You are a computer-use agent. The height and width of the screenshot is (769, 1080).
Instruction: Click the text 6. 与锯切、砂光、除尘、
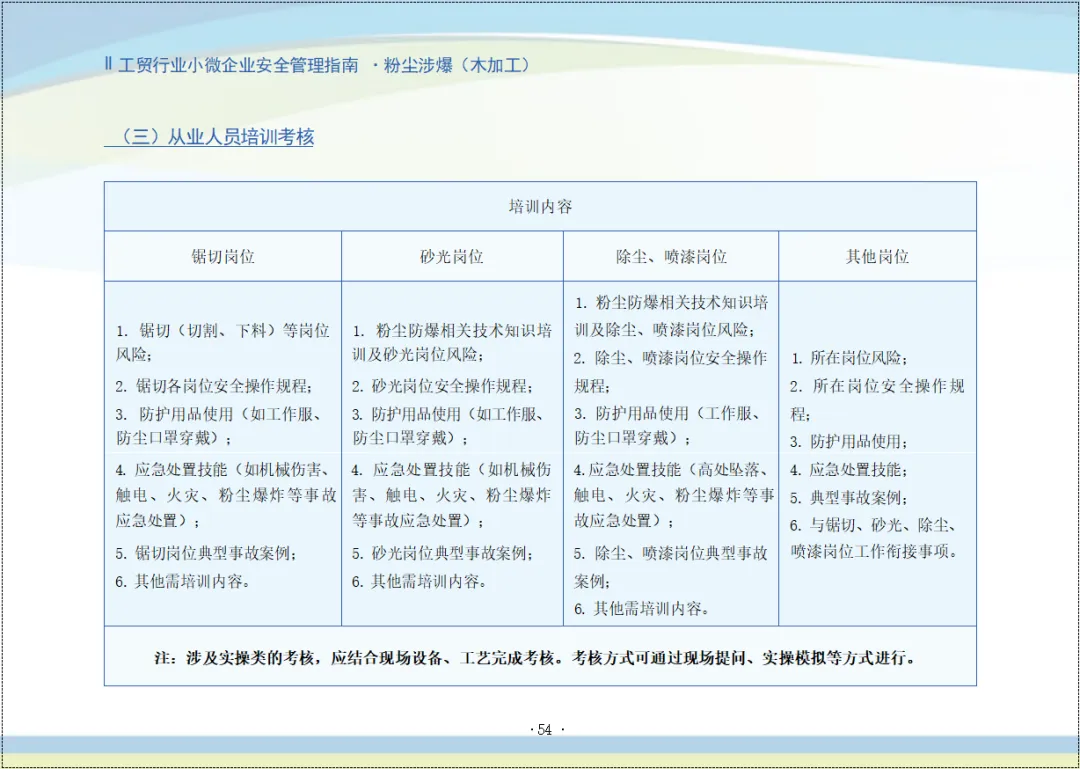(872, 526)
